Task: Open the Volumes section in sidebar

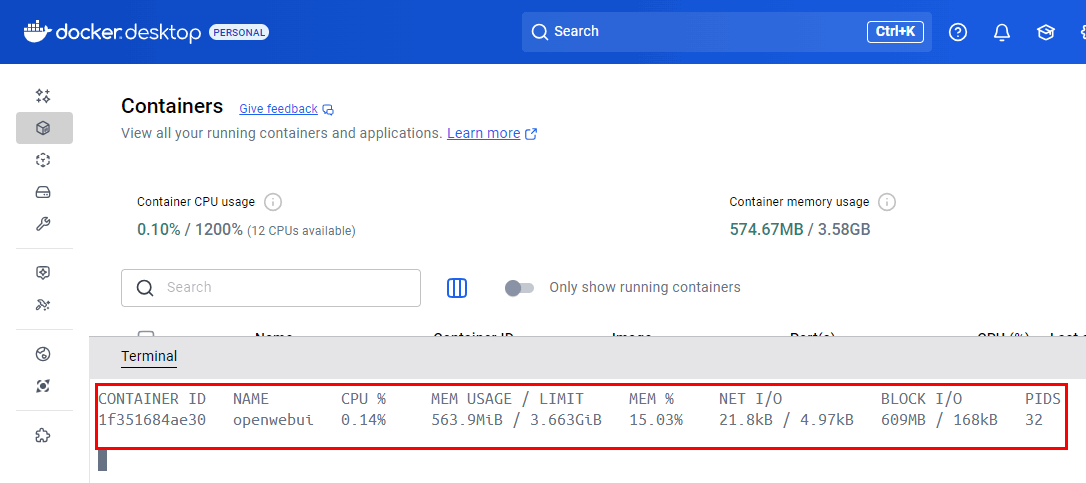Action: (x=43, y=192)
